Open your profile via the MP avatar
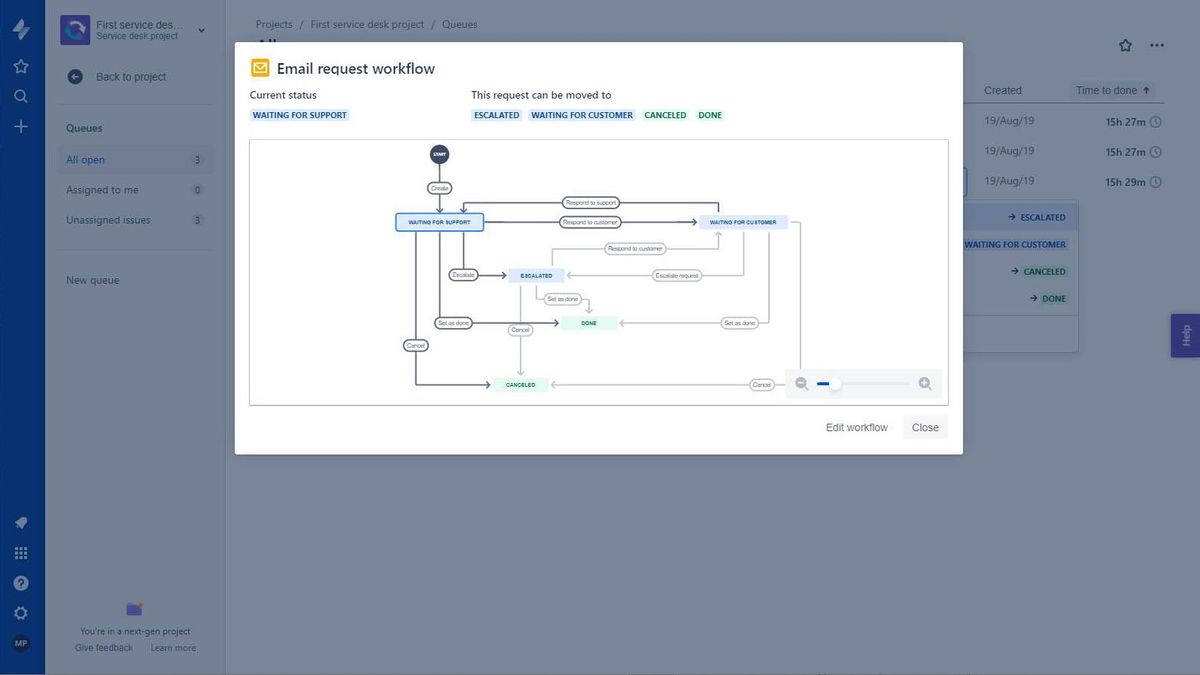Image resolution: width=1200 pixels, height=675 pixels. 21,642
